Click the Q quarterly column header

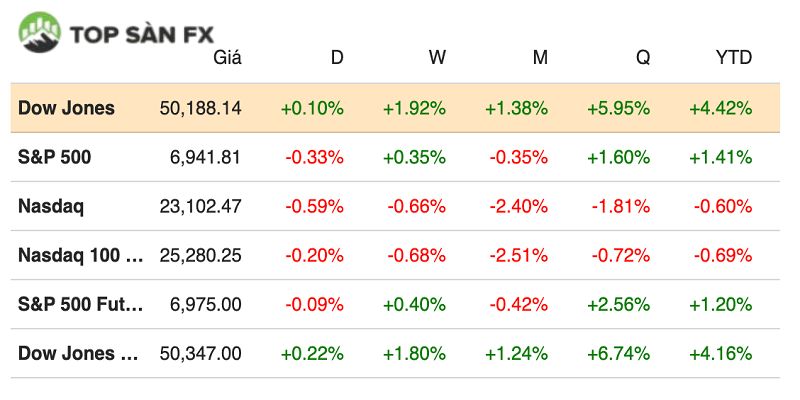click(643, 58)
